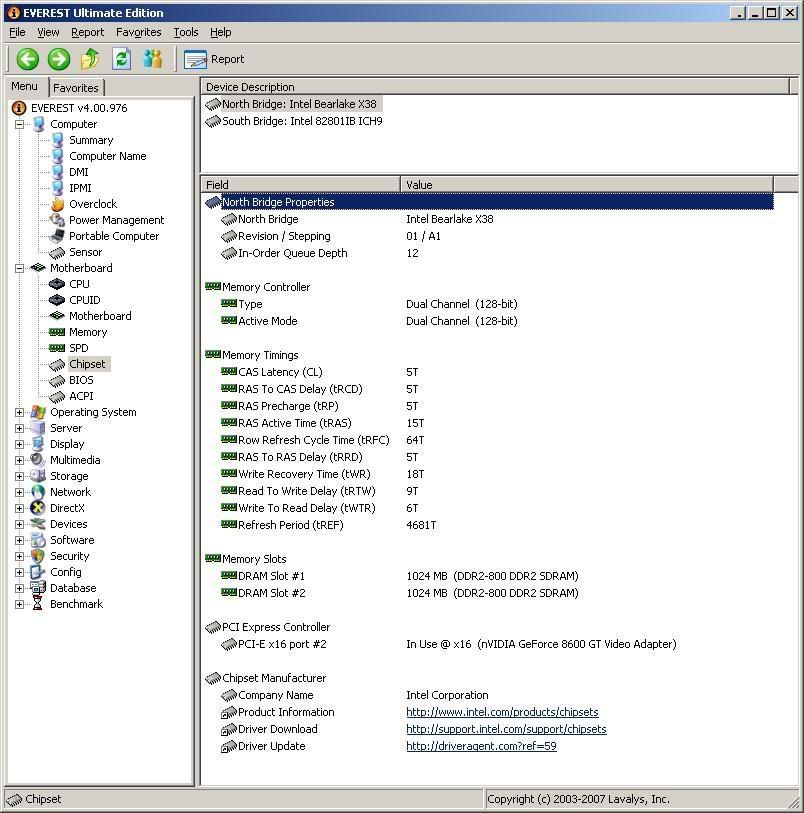
Task: Select the Overclock flame icon
Action: (58, 204)
